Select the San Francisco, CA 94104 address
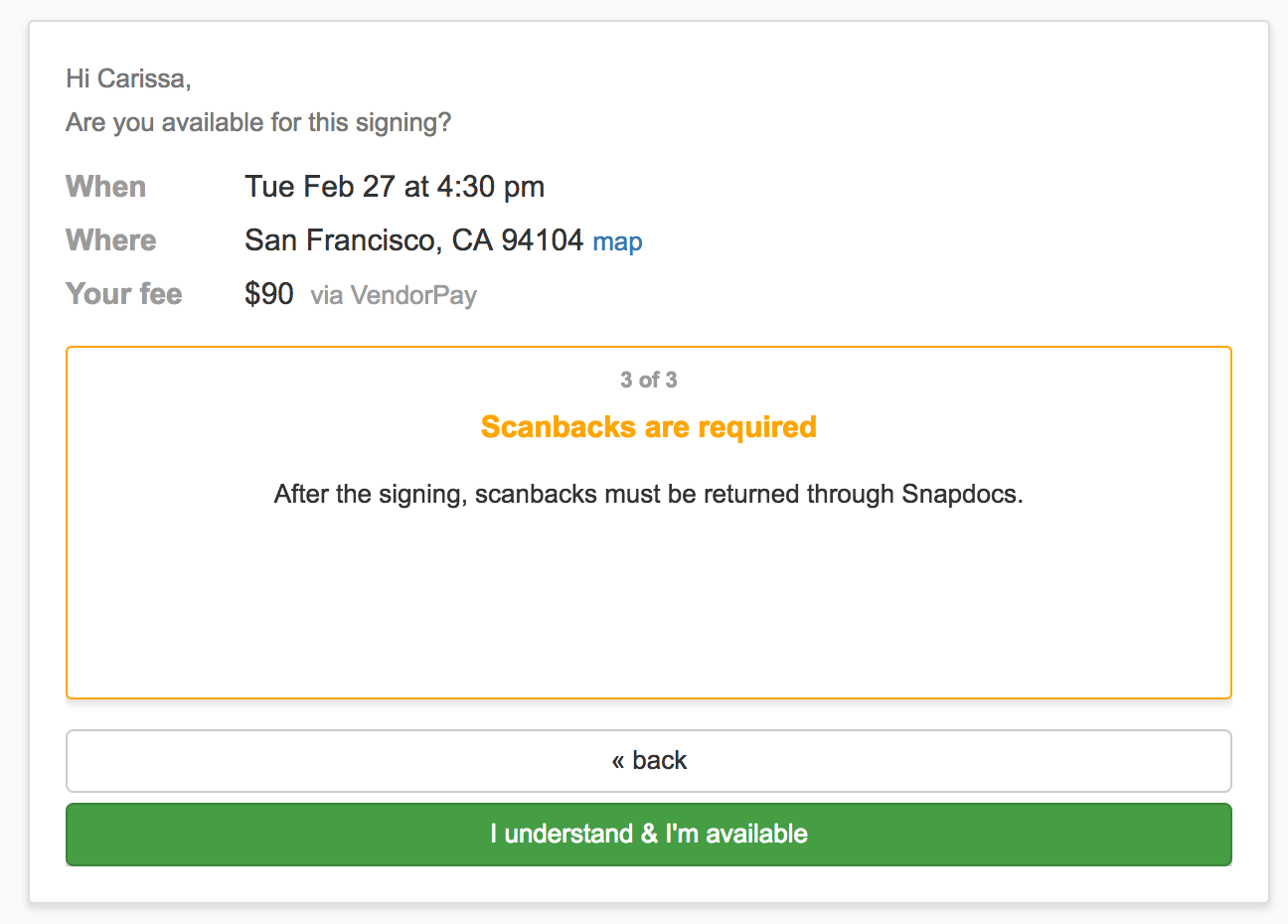The height and width of the screenshot is (924, 1288). (x=411, y=239)
